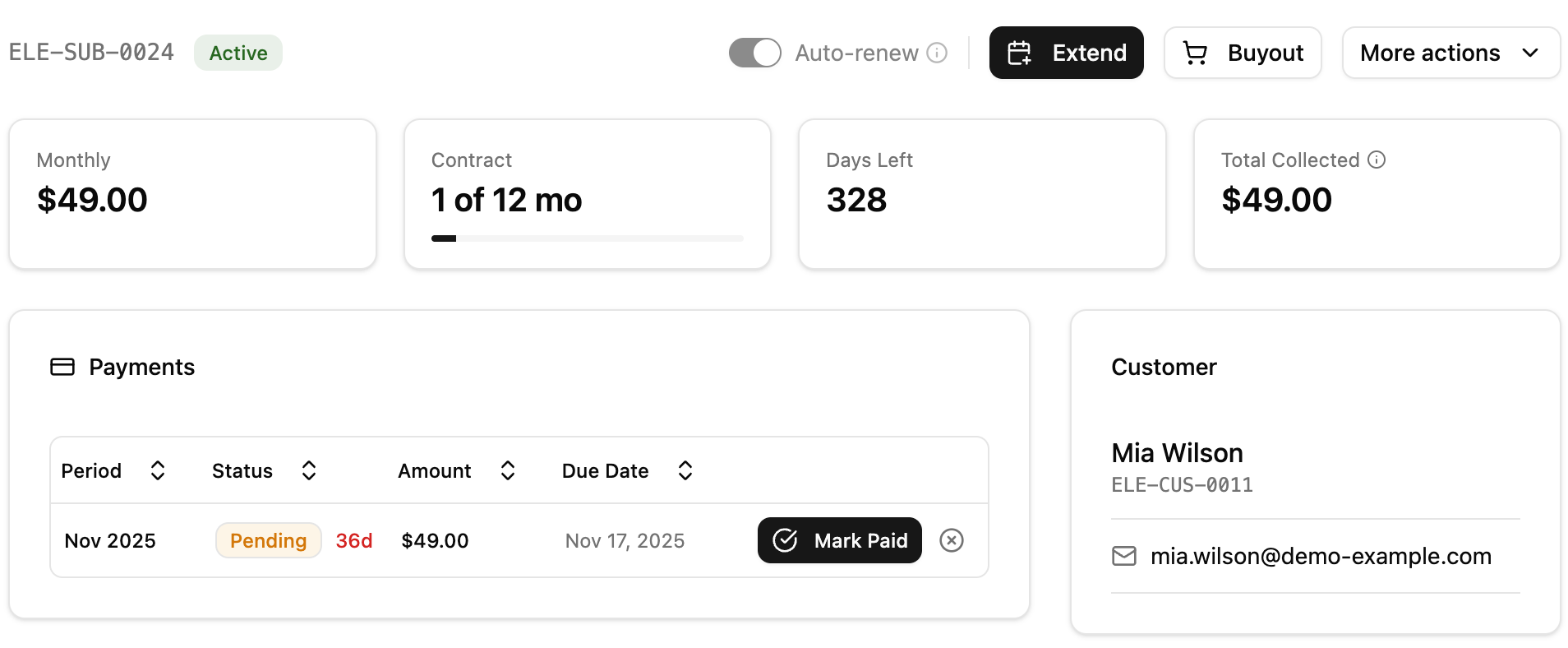Click the cancel payment circle-x icon

coord(952,540)
